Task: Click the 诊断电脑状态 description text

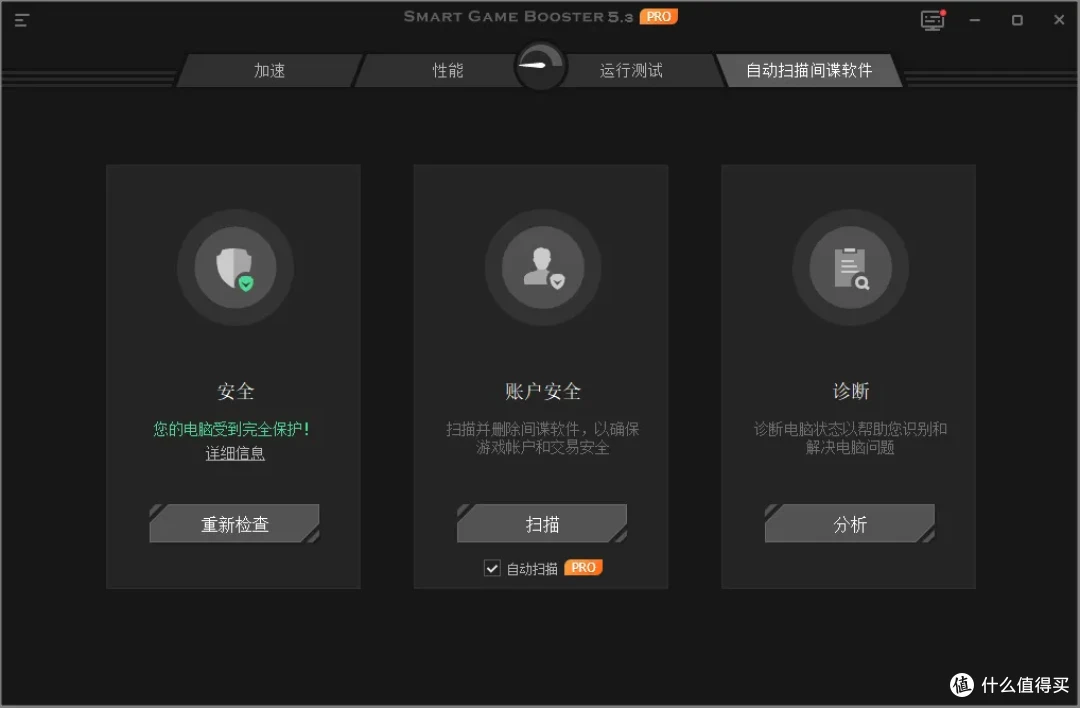Action: point(850,438)
